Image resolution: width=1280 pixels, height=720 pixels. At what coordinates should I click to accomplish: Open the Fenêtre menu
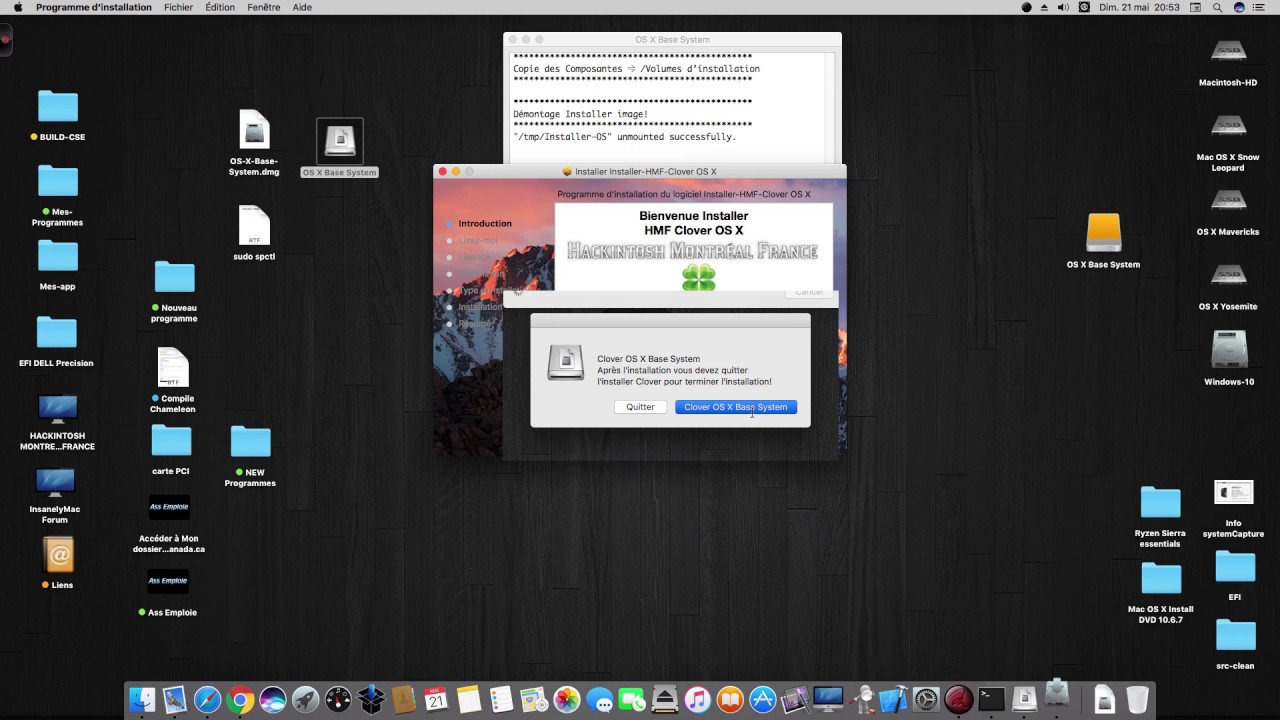[x=264, y=7]
